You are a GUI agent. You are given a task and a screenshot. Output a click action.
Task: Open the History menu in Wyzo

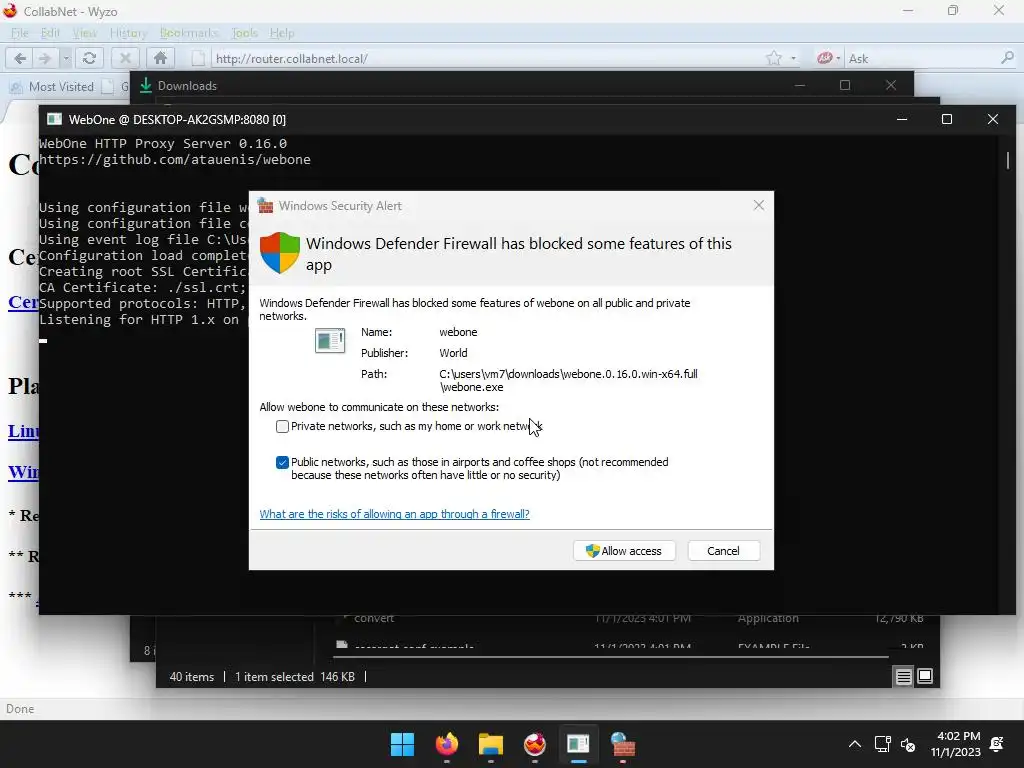pos(128,33)
